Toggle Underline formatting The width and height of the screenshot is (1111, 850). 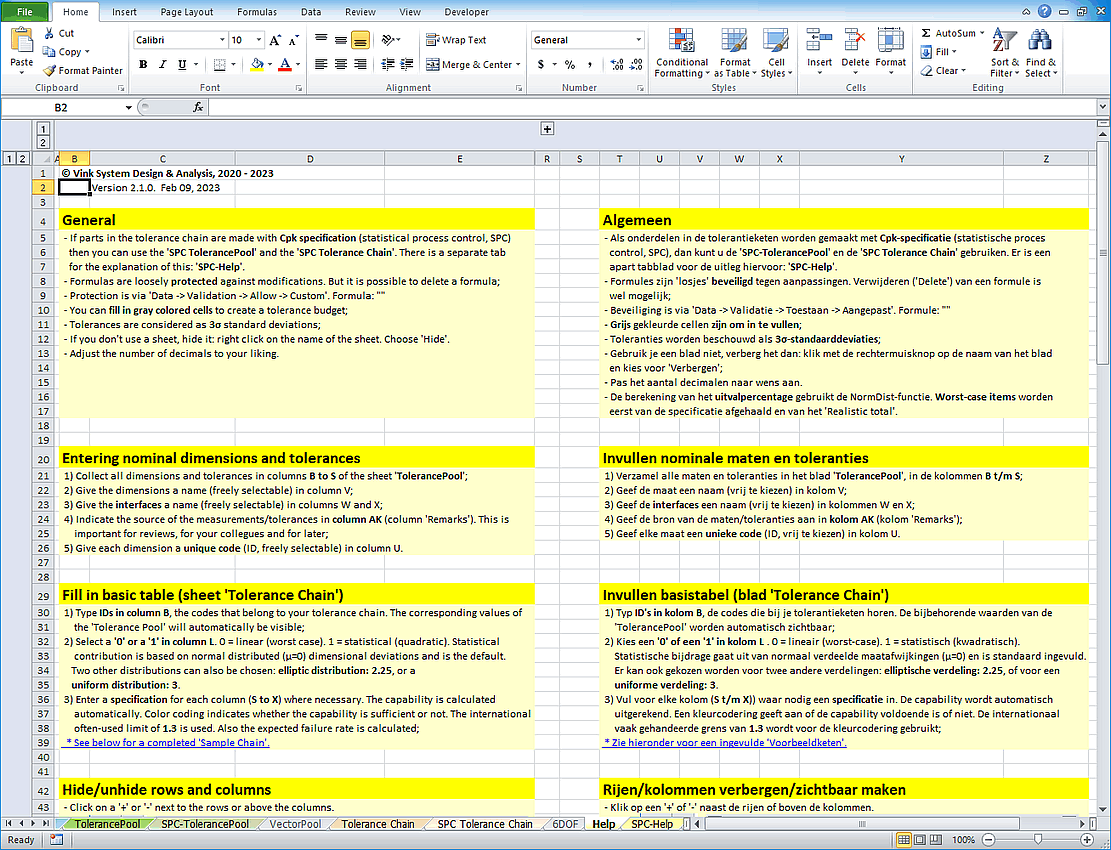[x=182, y=64]
